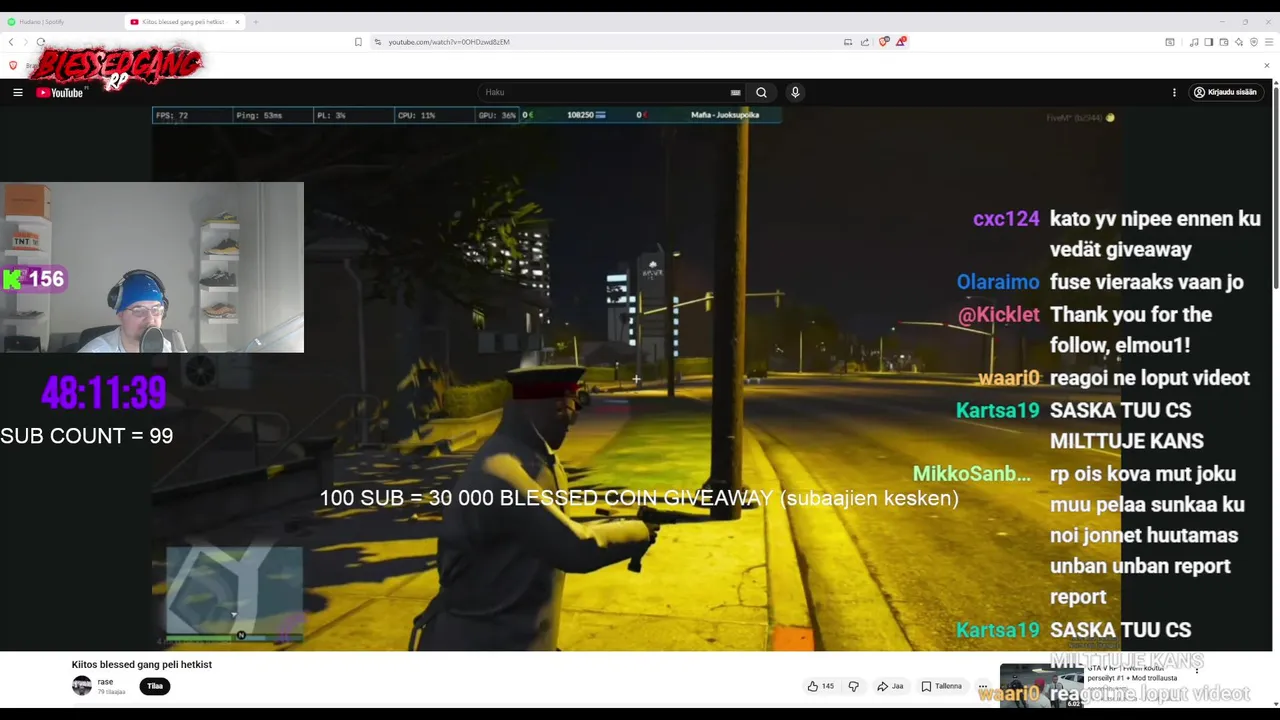Open the tab search icon in toolbar

pos(1170,42)
